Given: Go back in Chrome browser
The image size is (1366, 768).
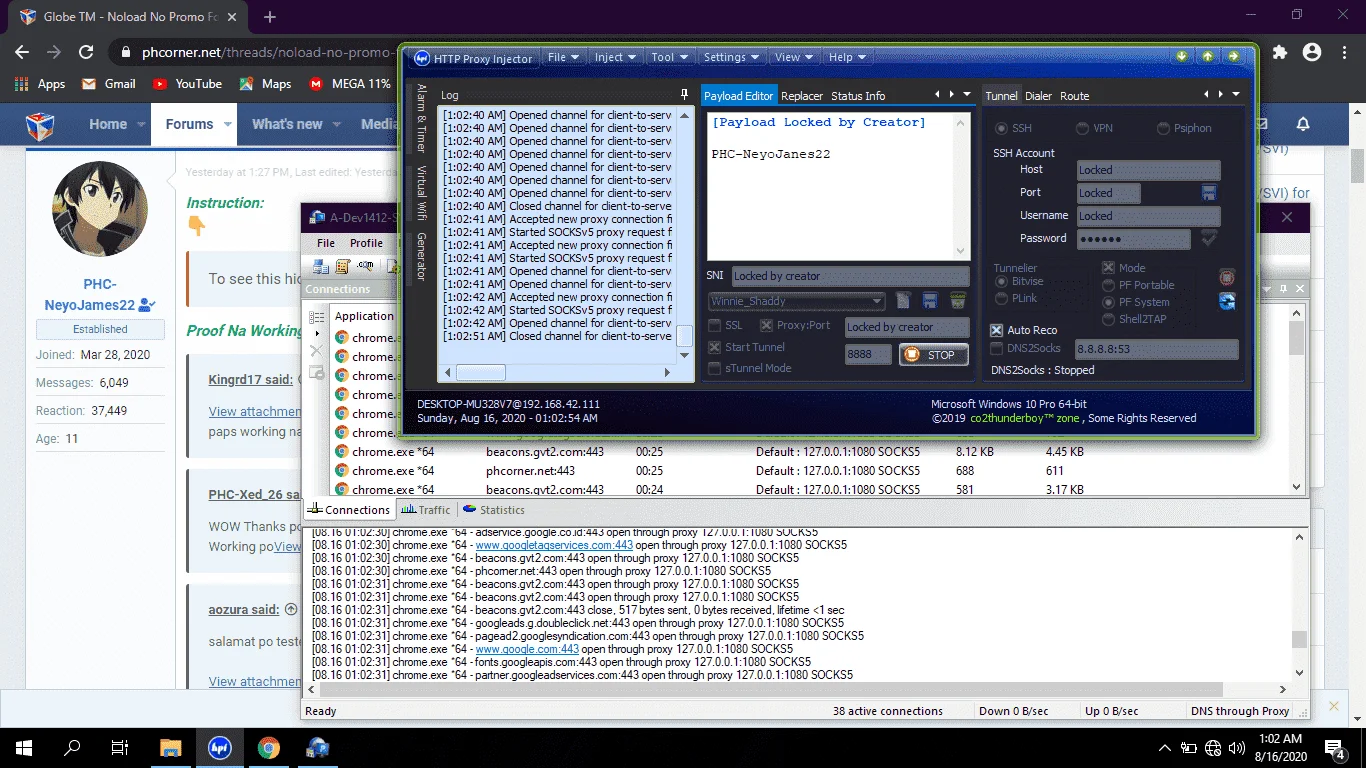Looking at the screenshot, I should (22, 52).
